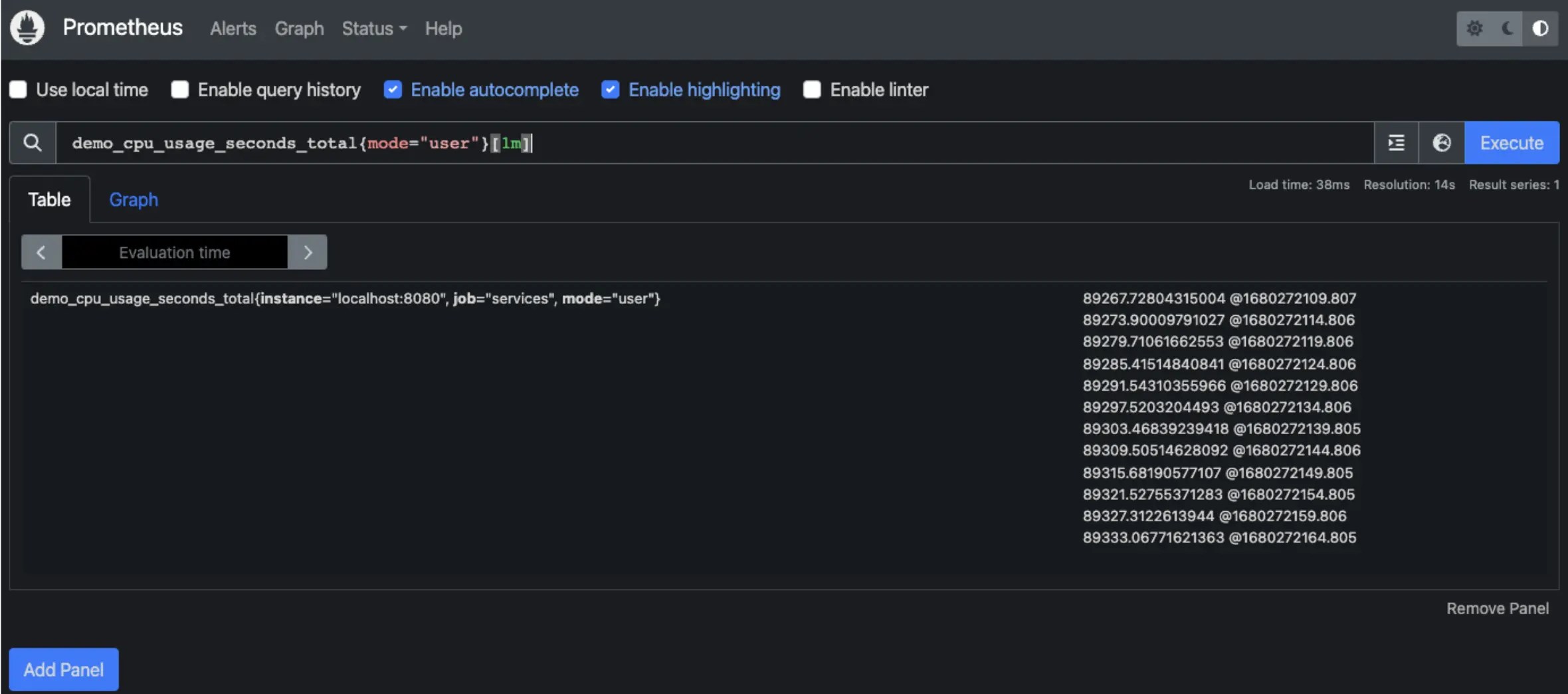Switch to the Graph tab
Screen dimensions: 1568x694
pyautogui.click(x=133, y=199)
